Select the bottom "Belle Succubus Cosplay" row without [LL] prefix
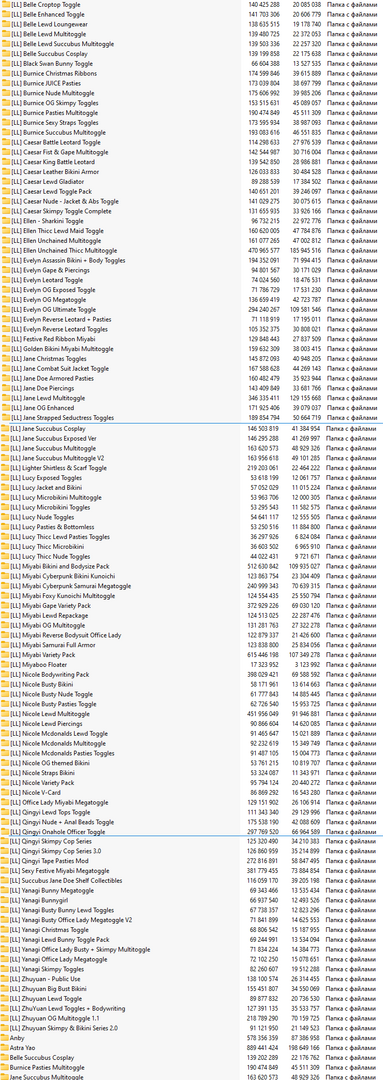This screenshot has height=1080, width=383. tap(42, 1057)
